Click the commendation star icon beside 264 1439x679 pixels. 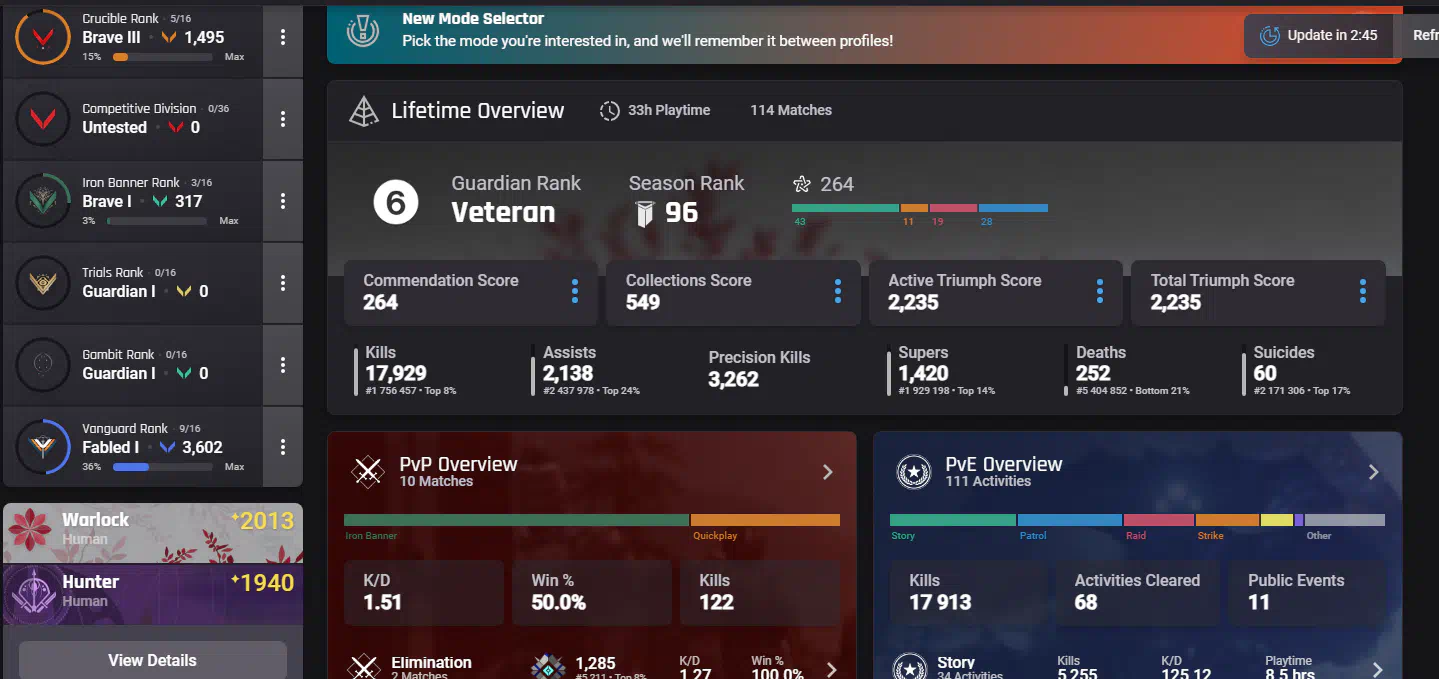pyautogui.click(x=802, y=184)
